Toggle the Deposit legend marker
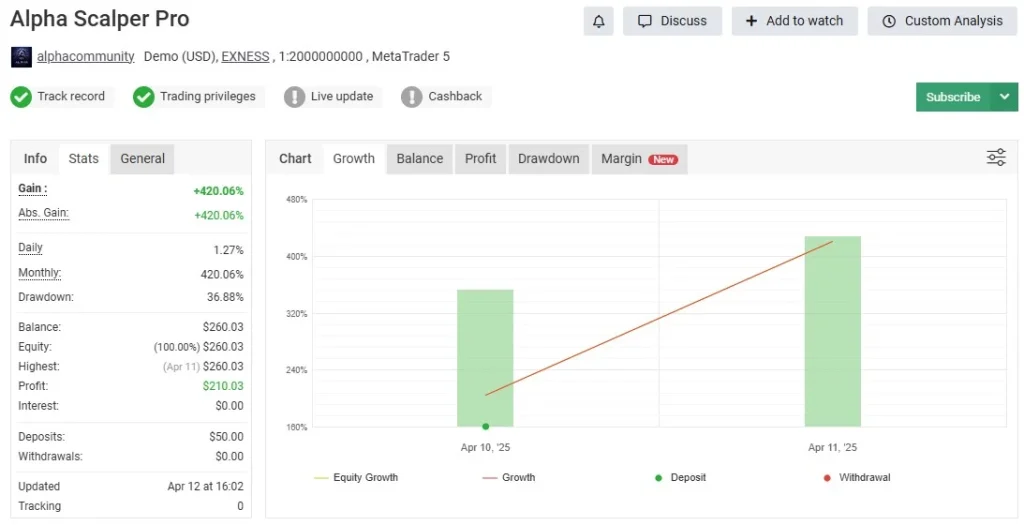 tap(680, 478)
